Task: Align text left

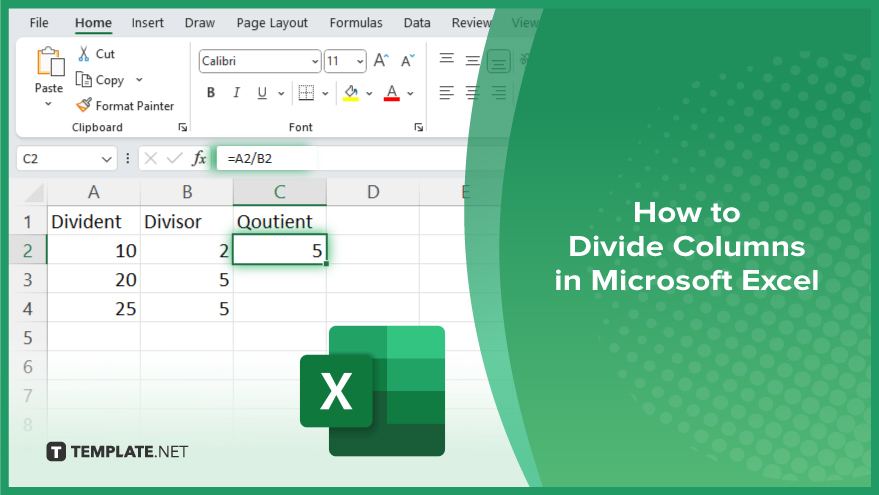Action: (447, 92)
